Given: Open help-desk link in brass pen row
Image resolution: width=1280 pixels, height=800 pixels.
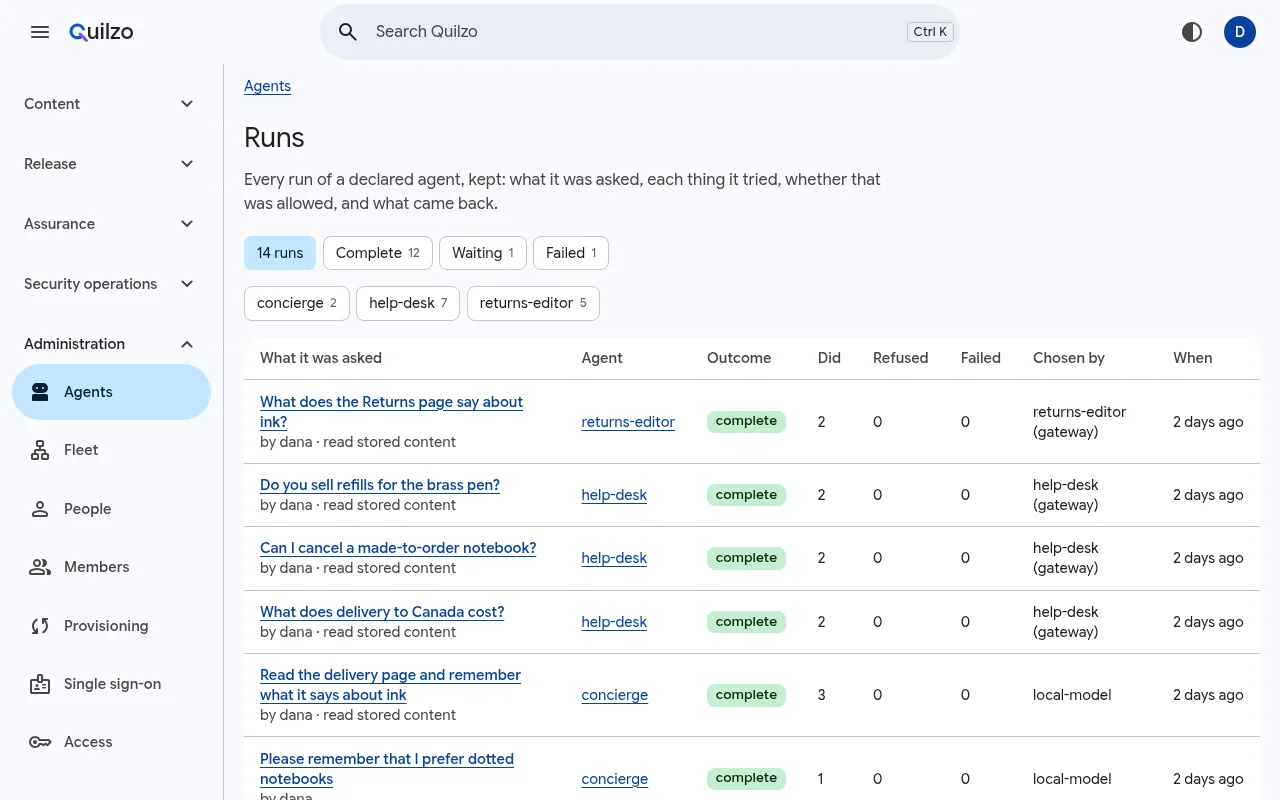Looking at the screenshot, I should [614, 495].
